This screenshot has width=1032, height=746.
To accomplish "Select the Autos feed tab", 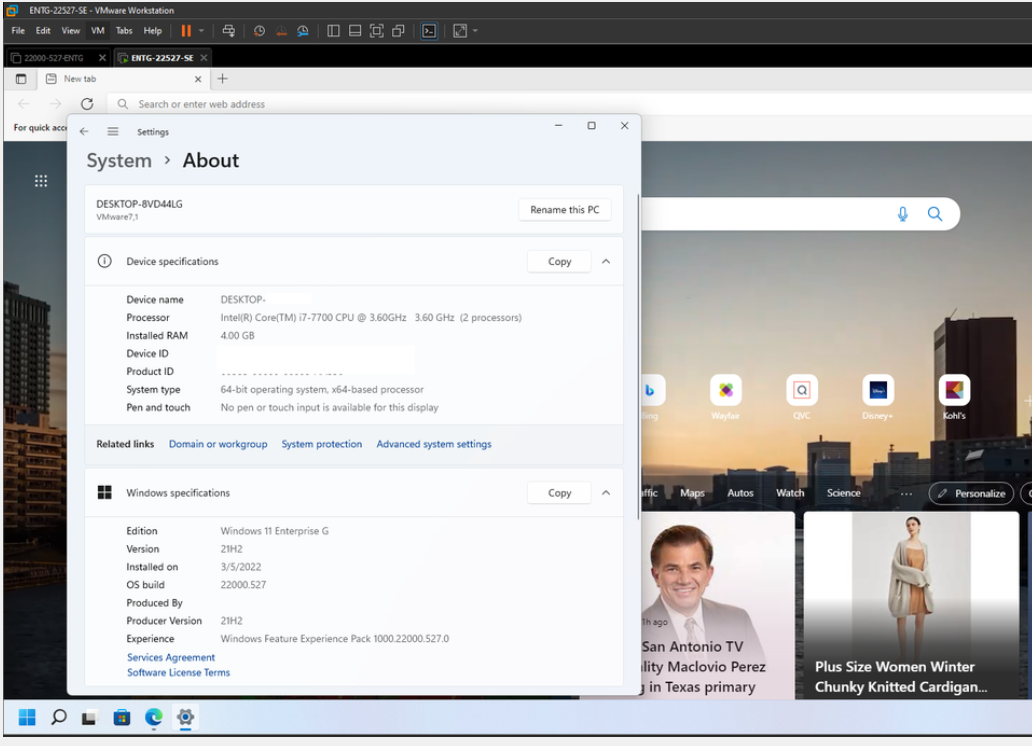I will (x=740, y=493).
